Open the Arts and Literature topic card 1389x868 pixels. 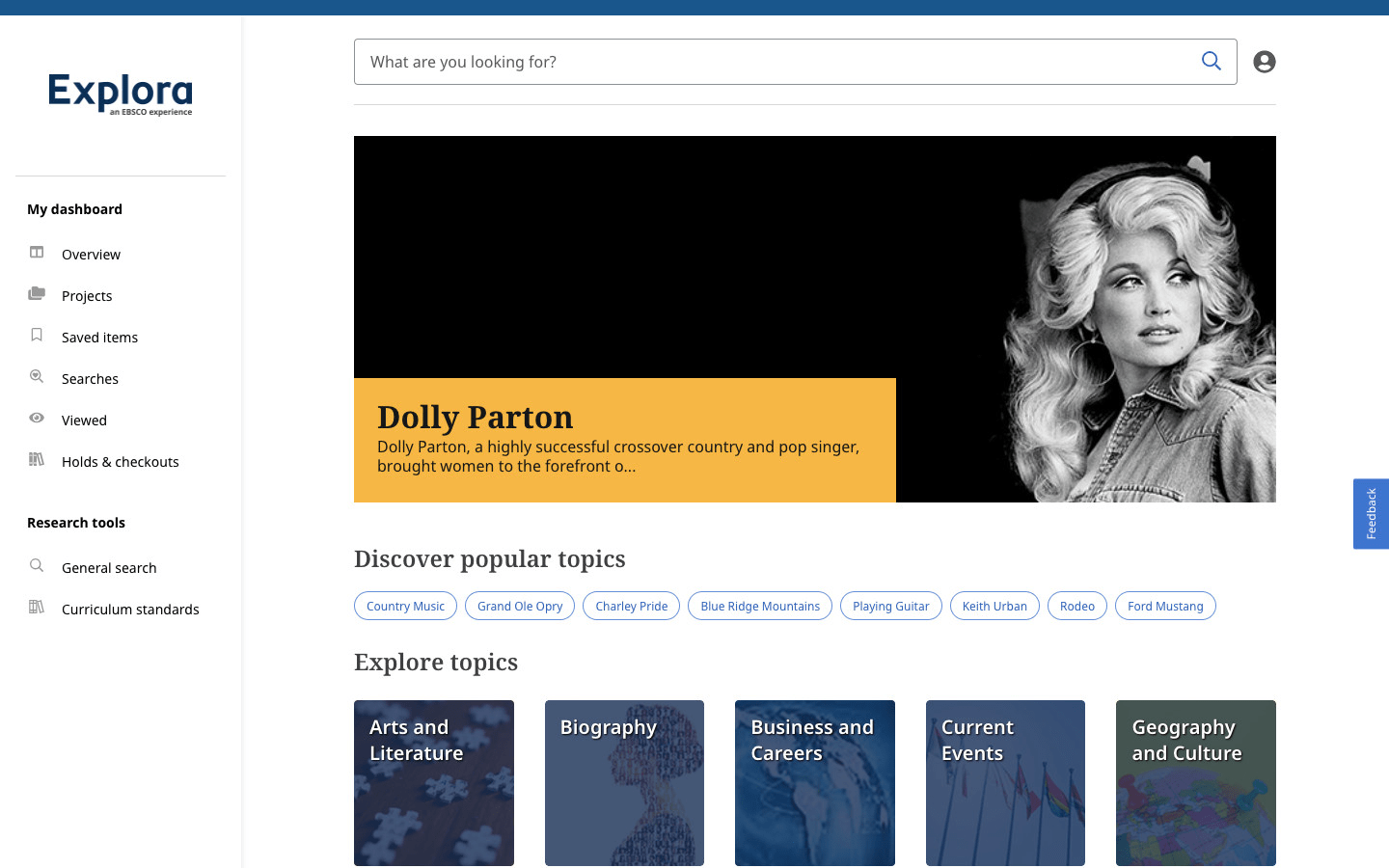[x=434, y=783]
